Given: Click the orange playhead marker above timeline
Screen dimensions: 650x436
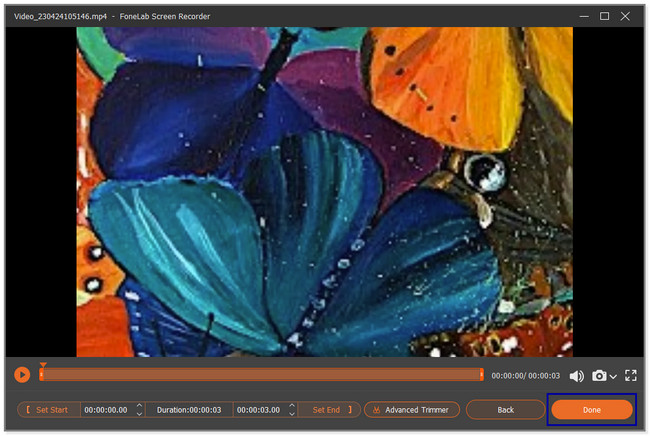Looking at the screenshot, I should [43, 365].
